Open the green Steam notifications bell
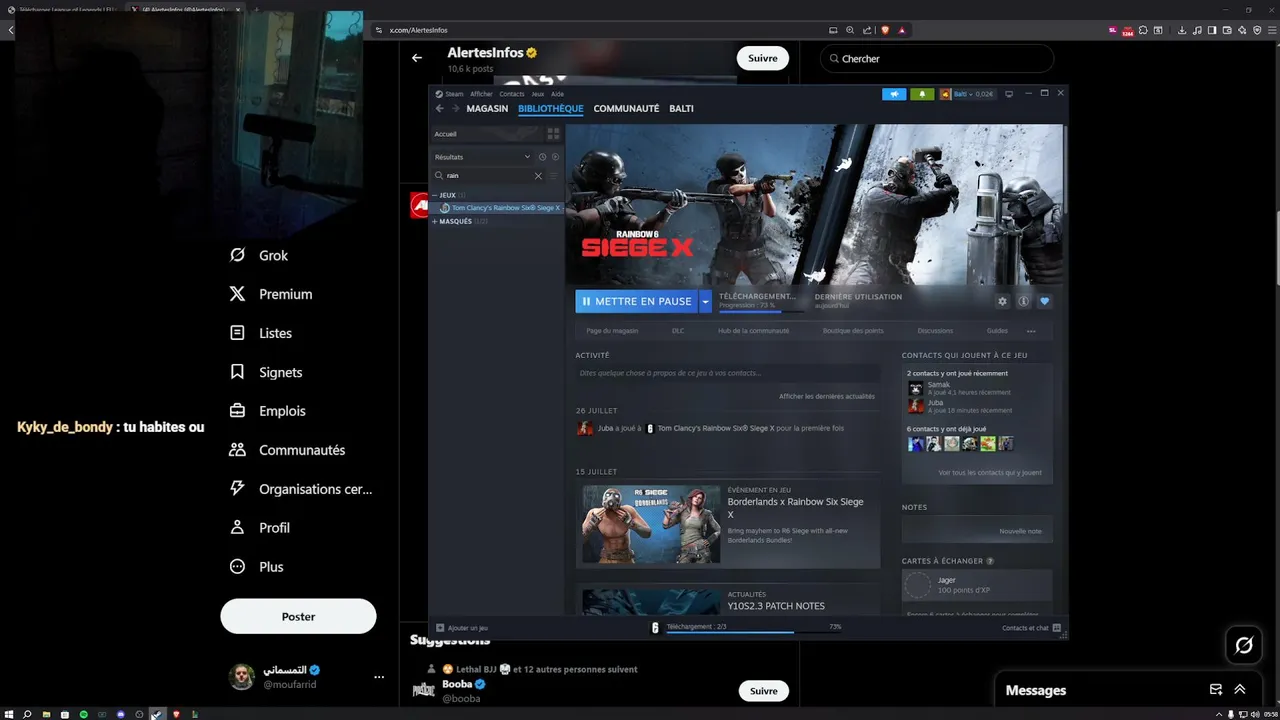 click(922, 94)
